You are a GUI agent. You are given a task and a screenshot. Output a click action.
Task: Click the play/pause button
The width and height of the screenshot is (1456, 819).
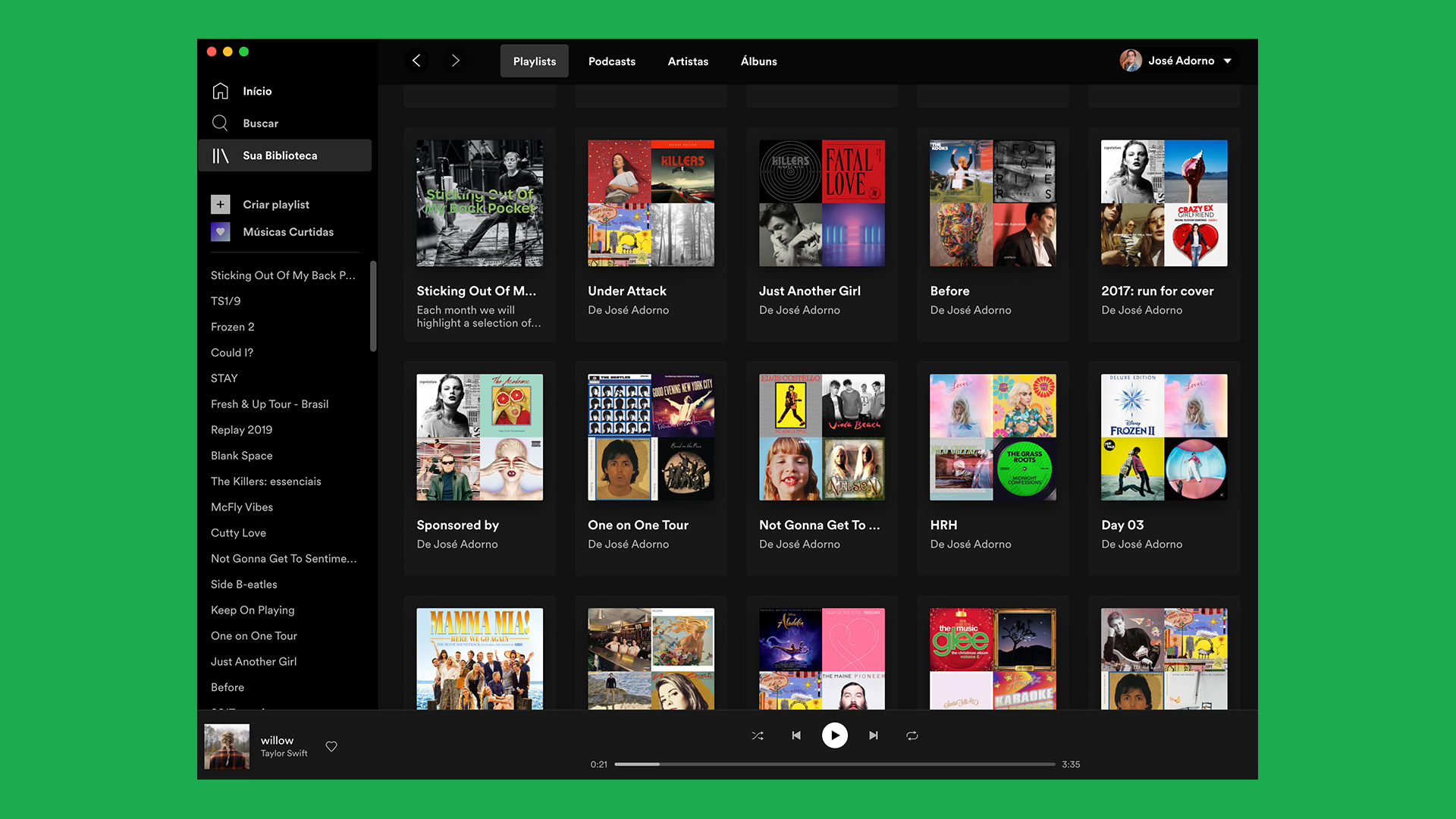tap(834, 735)
